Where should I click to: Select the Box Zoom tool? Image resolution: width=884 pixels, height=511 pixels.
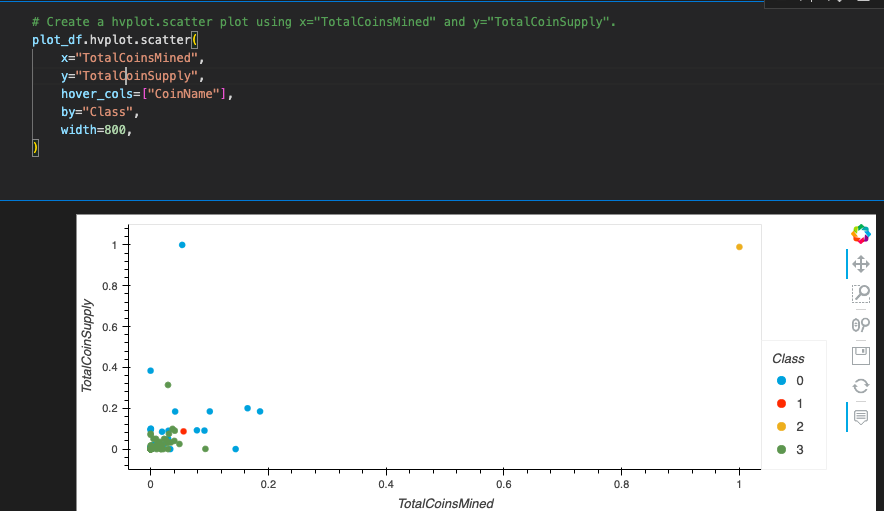[860, 294]
